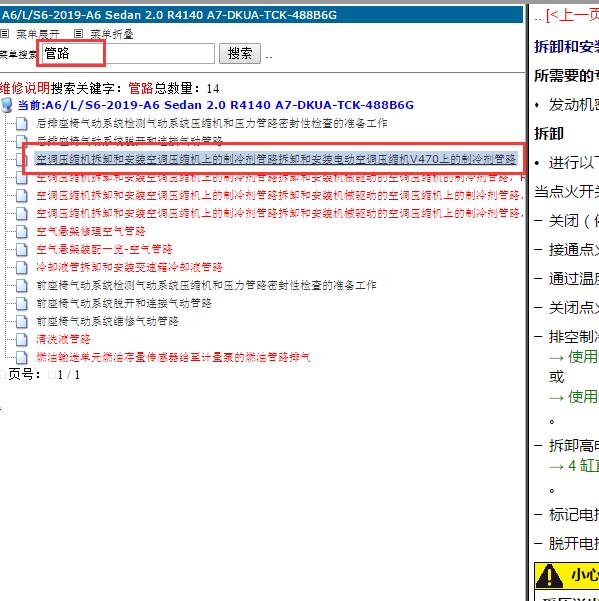599x601 pixels.
Task: Open 清洗液管路 entry
Action: 63,339
